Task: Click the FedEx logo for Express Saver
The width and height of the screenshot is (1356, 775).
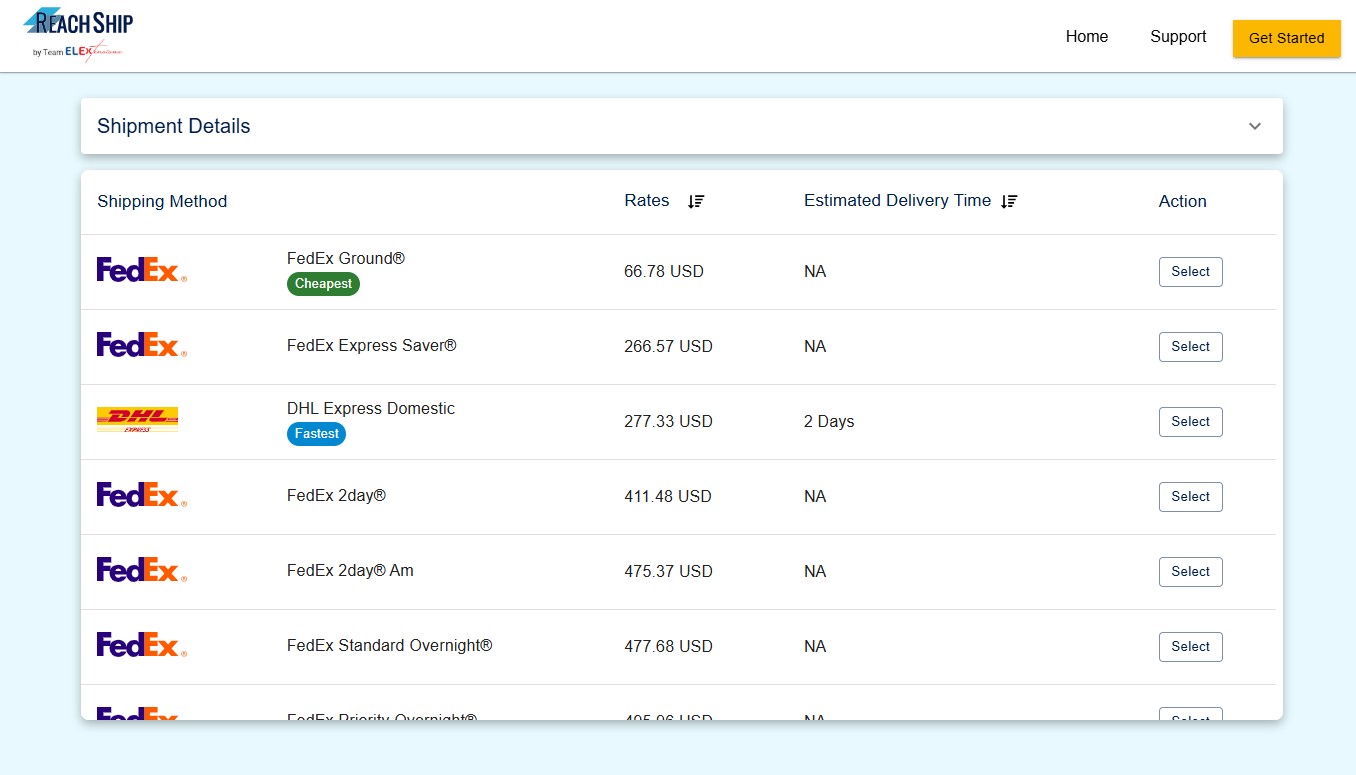Action: pyautogui.click(x=142, y=345)
